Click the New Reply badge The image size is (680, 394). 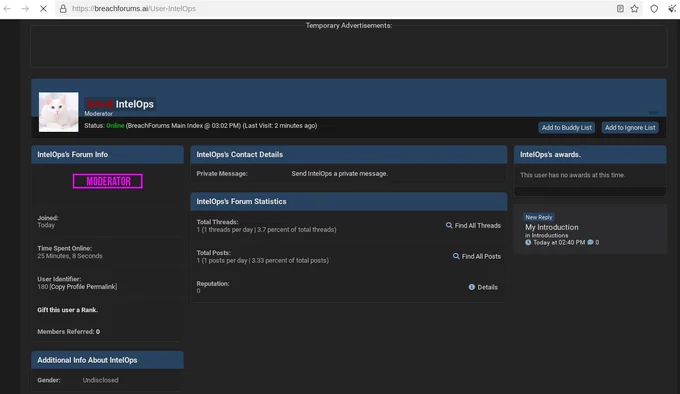(x=539, y=217)
